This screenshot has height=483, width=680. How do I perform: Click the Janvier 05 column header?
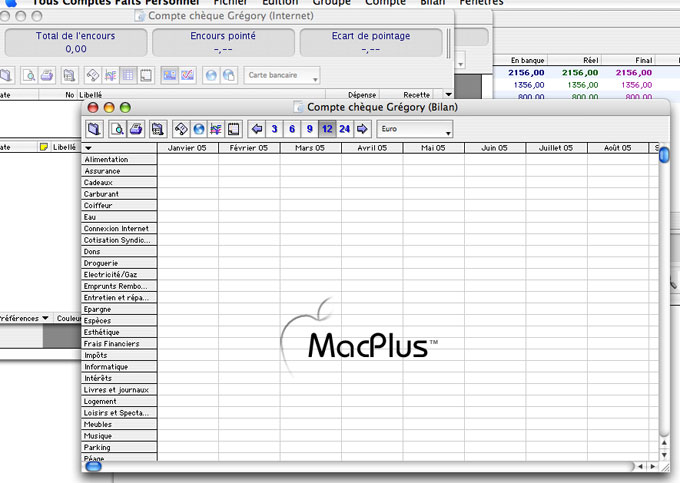[x=187, y=148]
